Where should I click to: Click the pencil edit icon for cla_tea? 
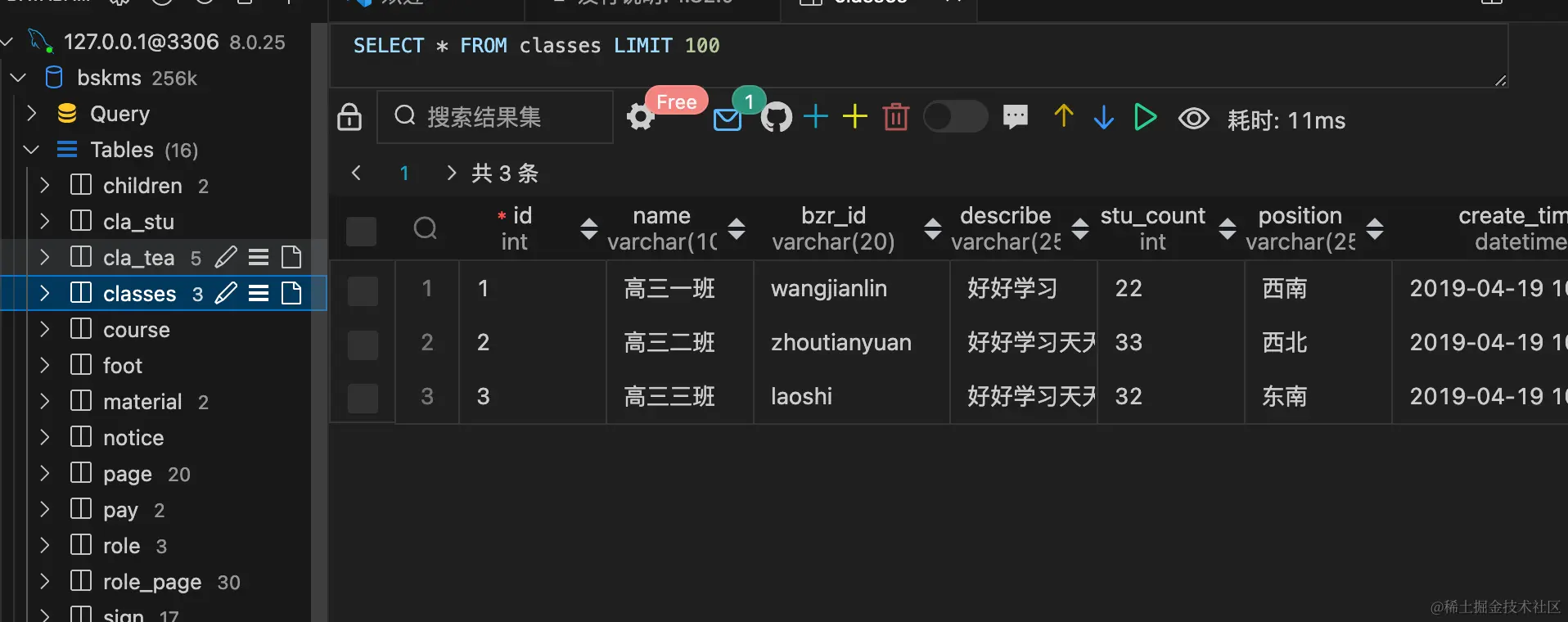[x=226, y=257]
